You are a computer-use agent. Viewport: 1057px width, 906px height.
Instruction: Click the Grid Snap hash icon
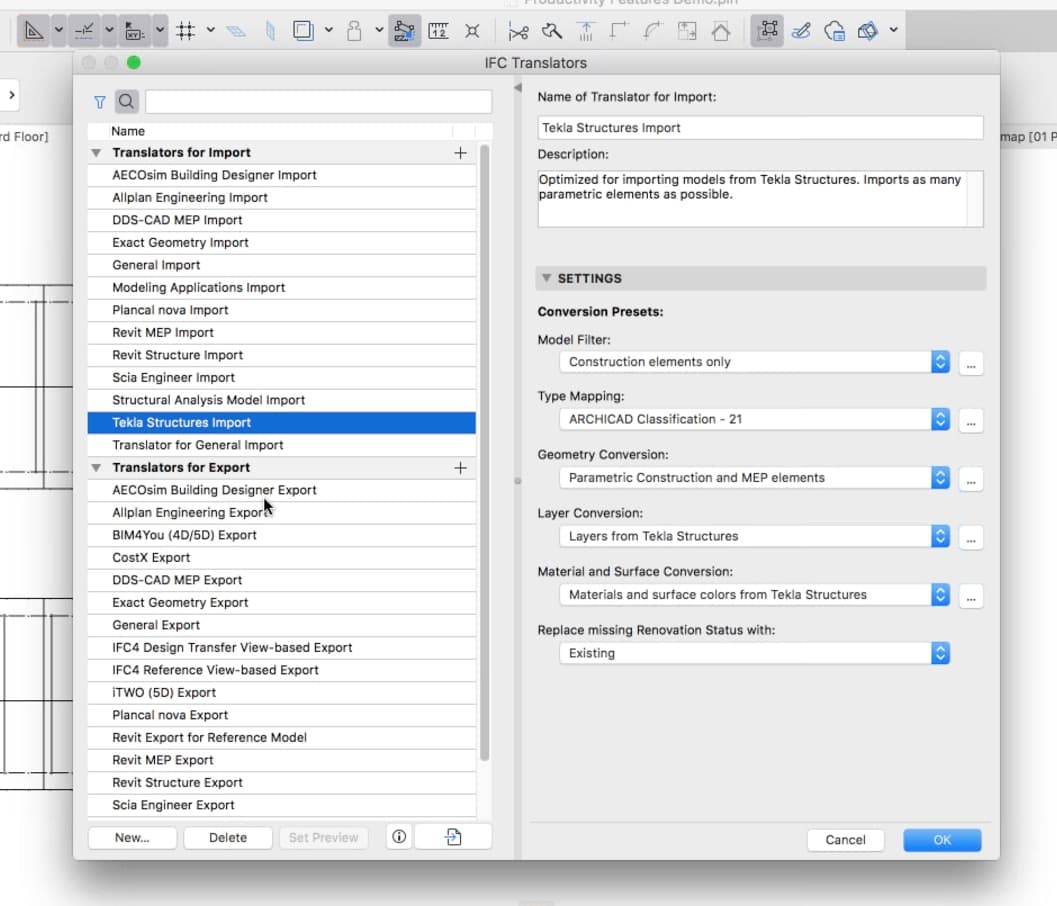point(185,30)
